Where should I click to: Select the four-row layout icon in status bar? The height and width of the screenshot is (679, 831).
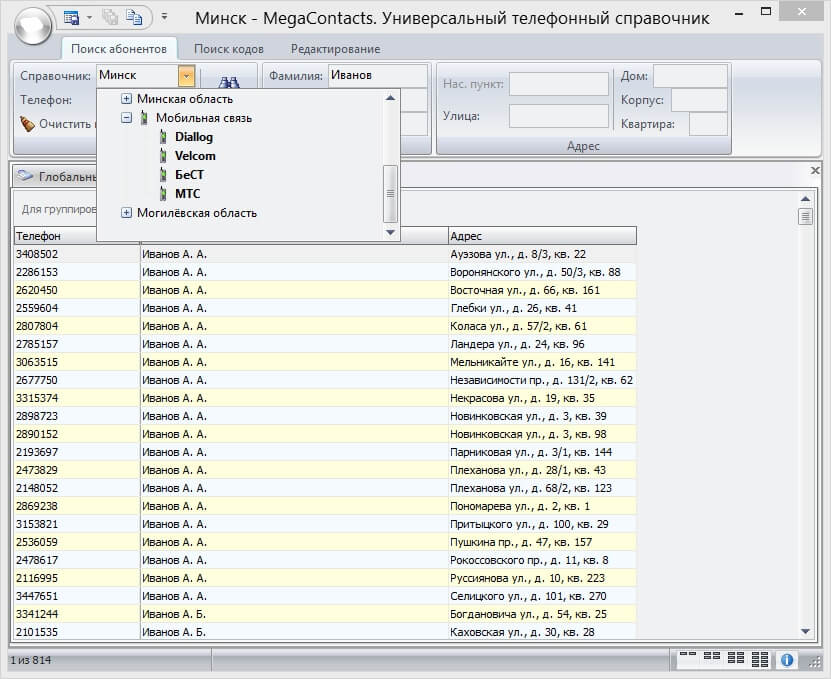click(761, 659)
